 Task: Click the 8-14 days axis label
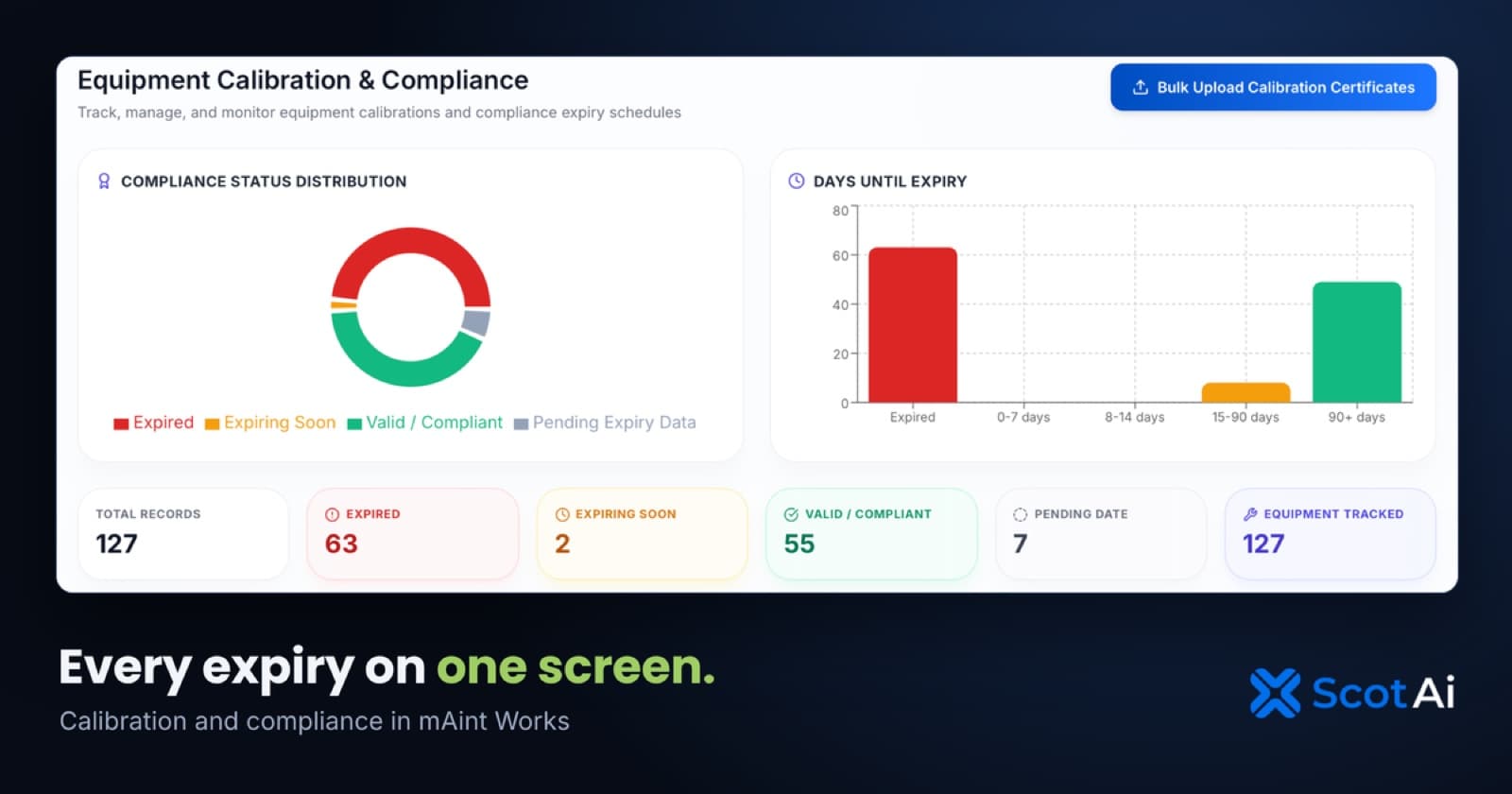click(x=1135, y=417)
